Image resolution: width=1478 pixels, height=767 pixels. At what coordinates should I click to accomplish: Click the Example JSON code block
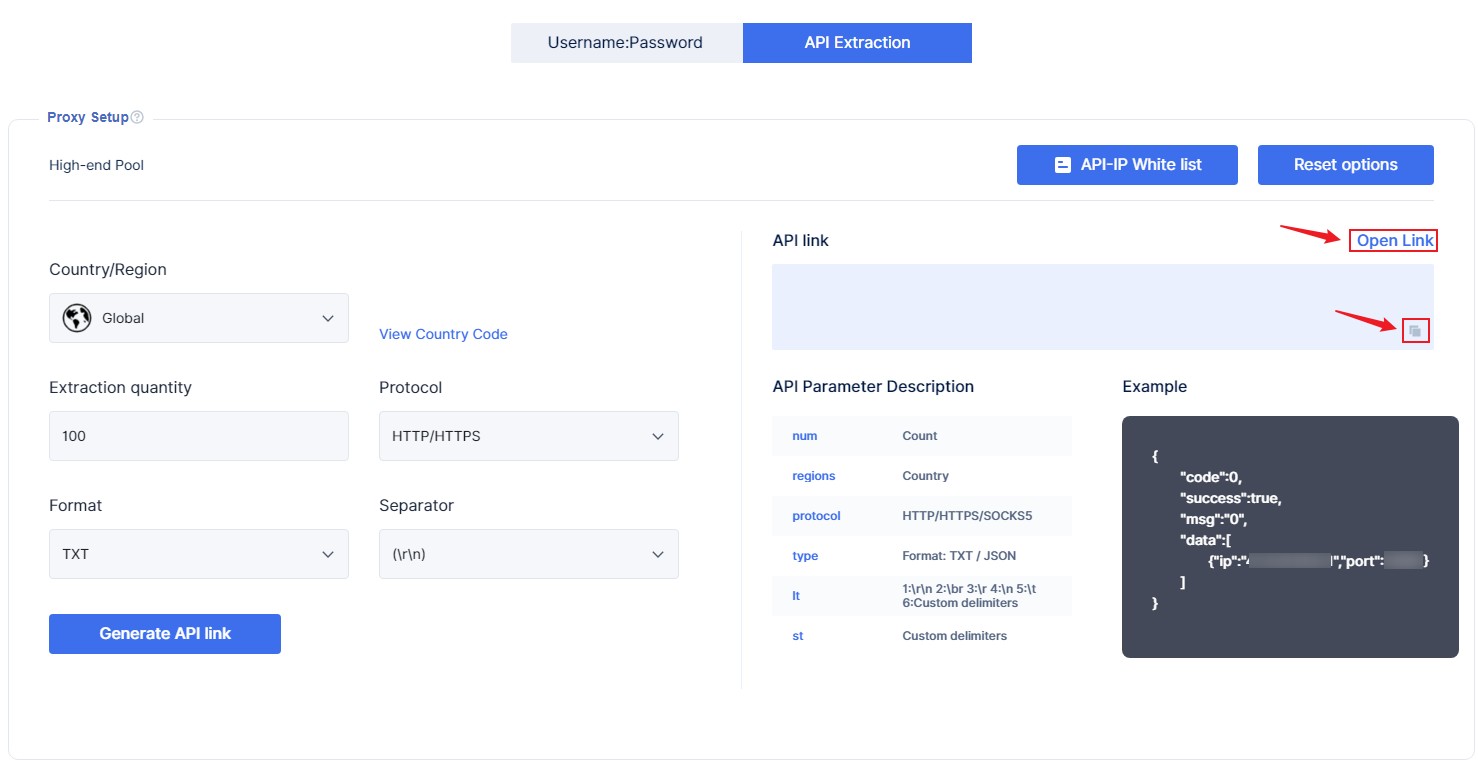[x=1289, y=536]
